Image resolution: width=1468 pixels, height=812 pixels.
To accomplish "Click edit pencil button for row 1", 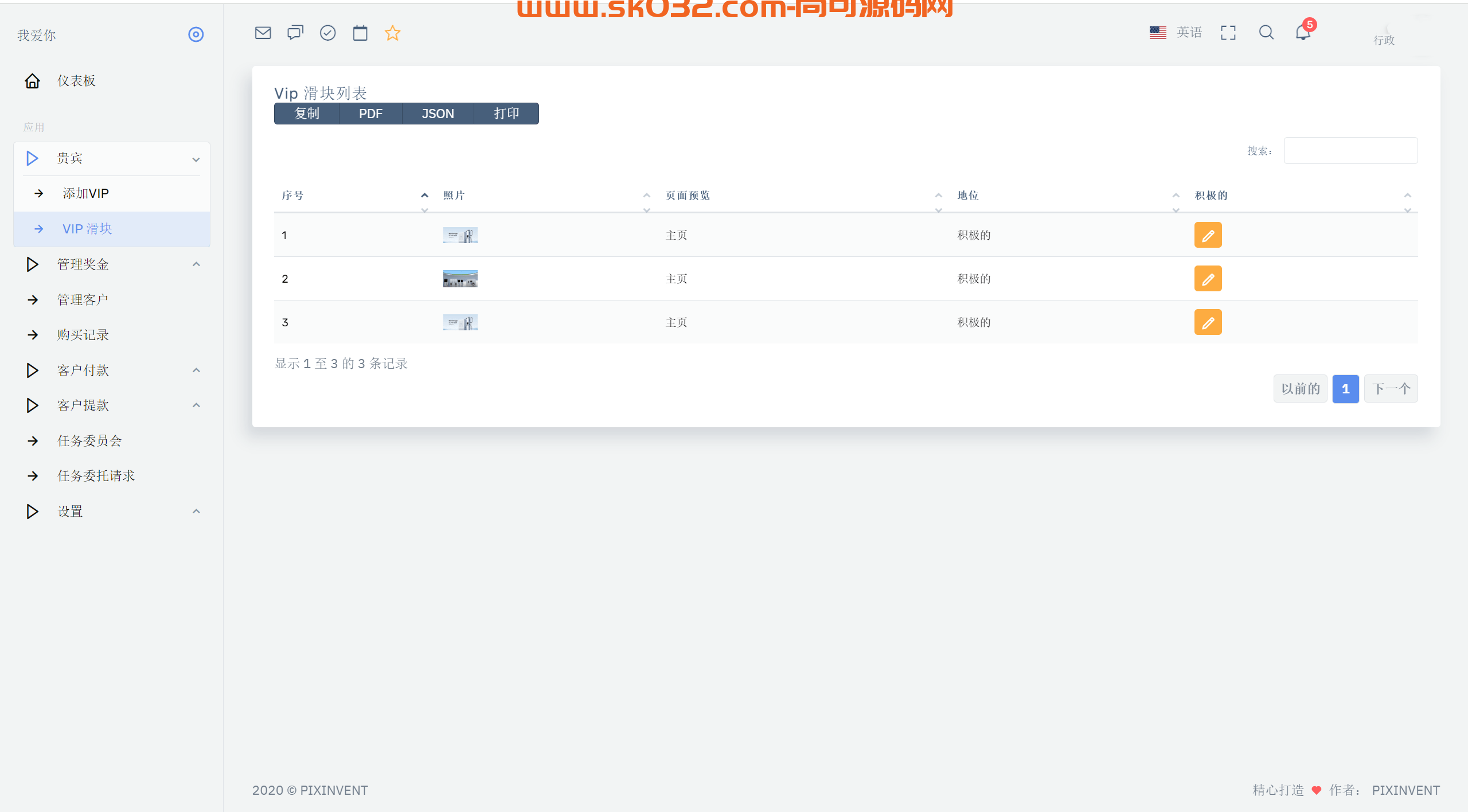I will pyautogui.click(x=1208, y=235).
